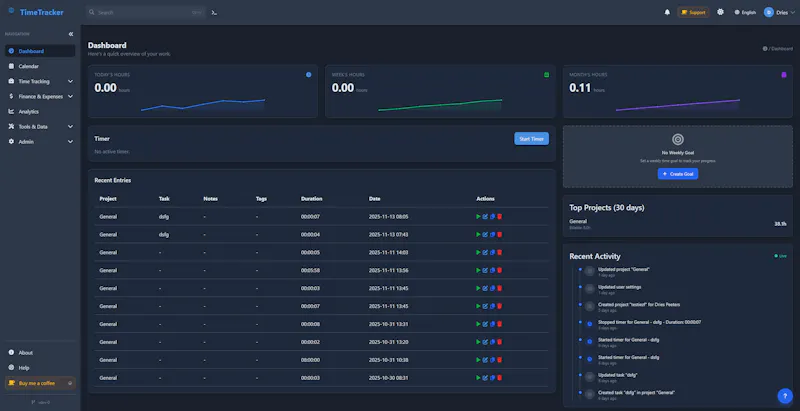Open the Calendar page

(40, 66)
